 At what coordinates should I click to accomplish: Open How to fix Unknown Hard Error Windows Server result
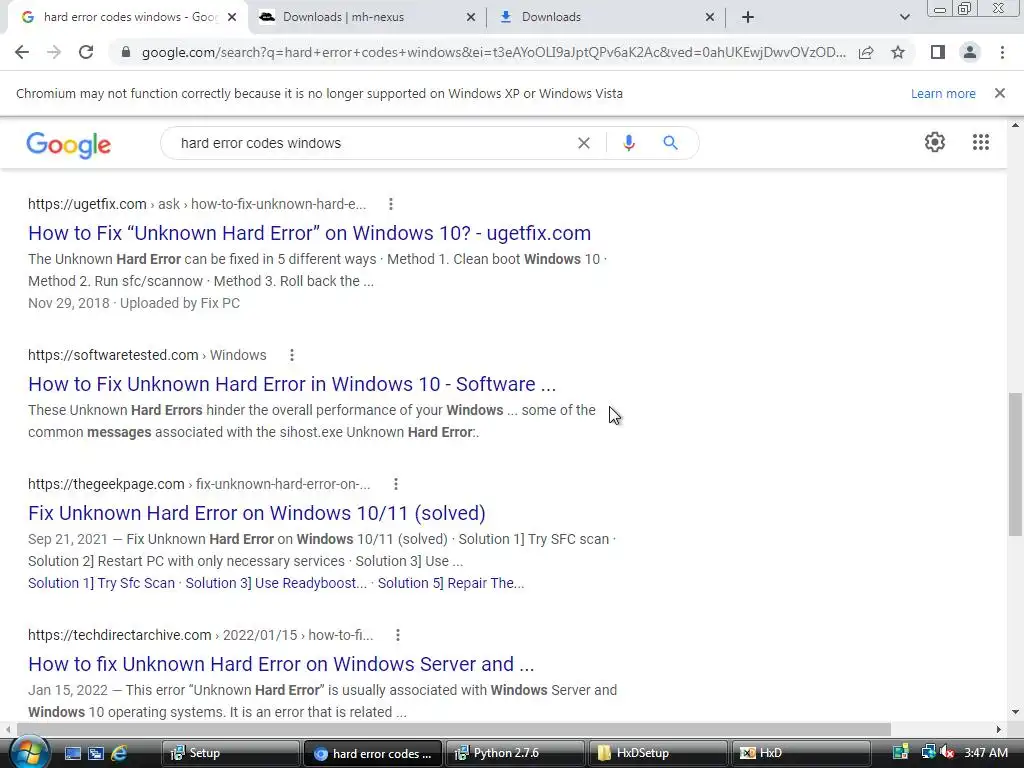(x=281, y=664)
